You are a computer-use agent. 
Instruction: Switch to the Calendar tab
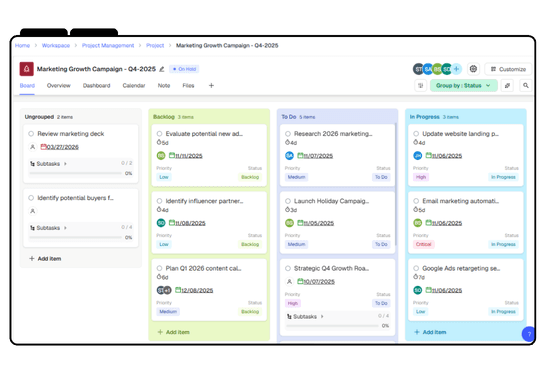click(x=134, y=85)
